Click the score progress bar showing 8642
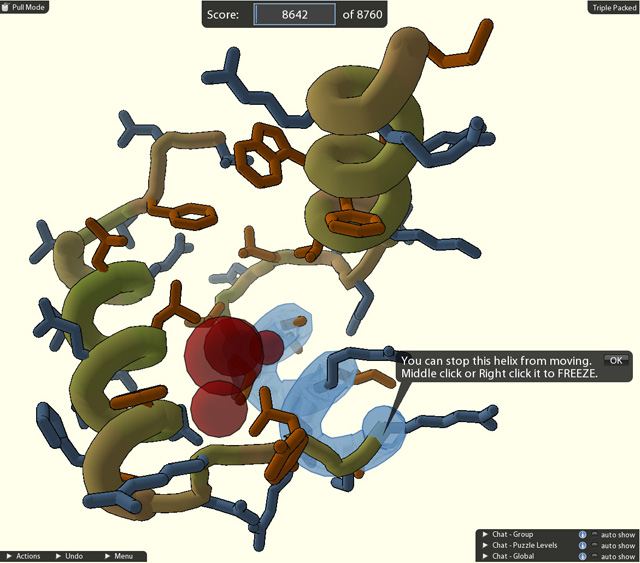Viewport: 640px width, 563px height. pos(294,15)
